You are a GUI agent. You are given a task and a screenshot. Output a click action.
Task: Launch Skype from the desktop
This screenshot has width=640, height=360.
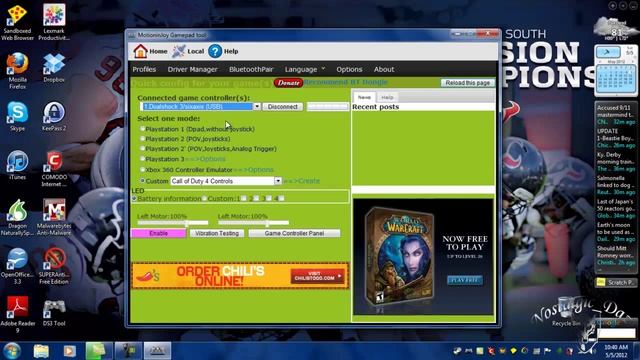17,116
